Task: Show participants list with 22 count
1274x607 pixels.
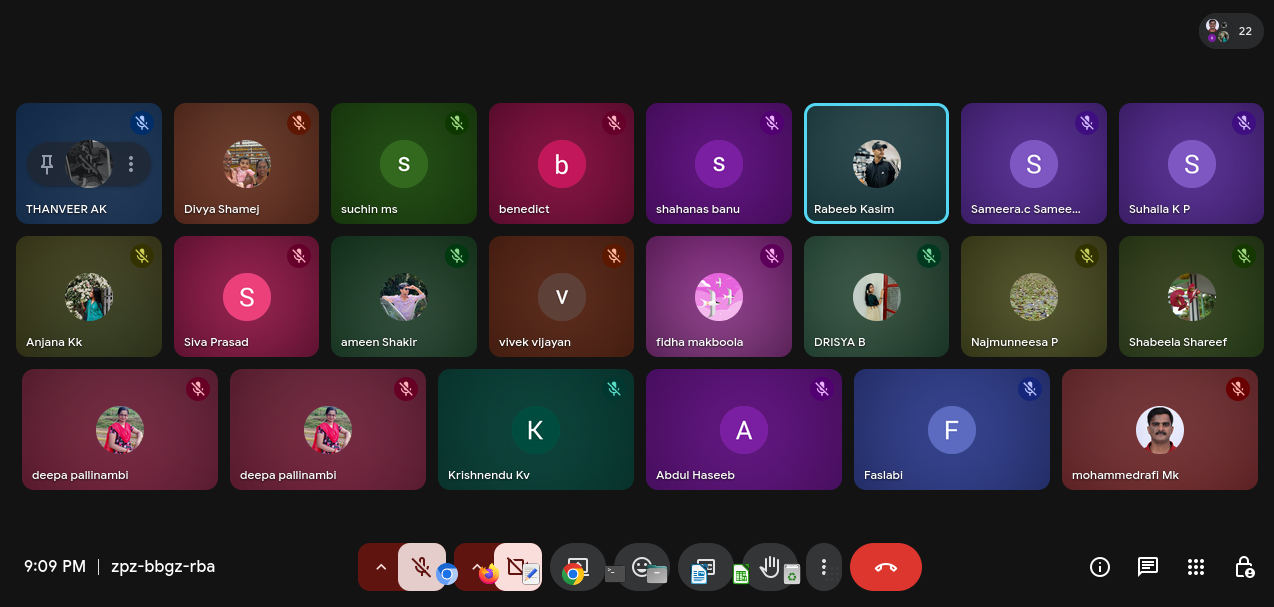Action: tap(1229, 31)
